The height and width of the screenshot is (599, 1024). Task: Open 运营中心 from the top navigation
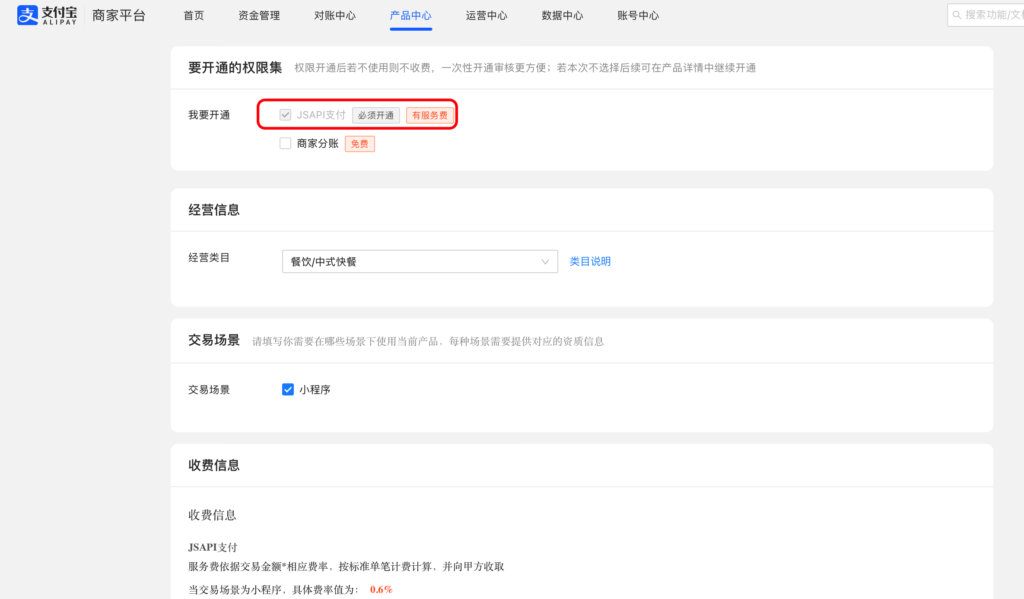pos(486,15)
